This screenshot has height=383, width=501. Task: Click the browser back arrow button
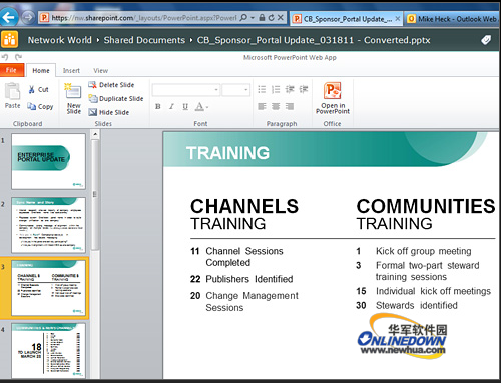coord(9,17)
